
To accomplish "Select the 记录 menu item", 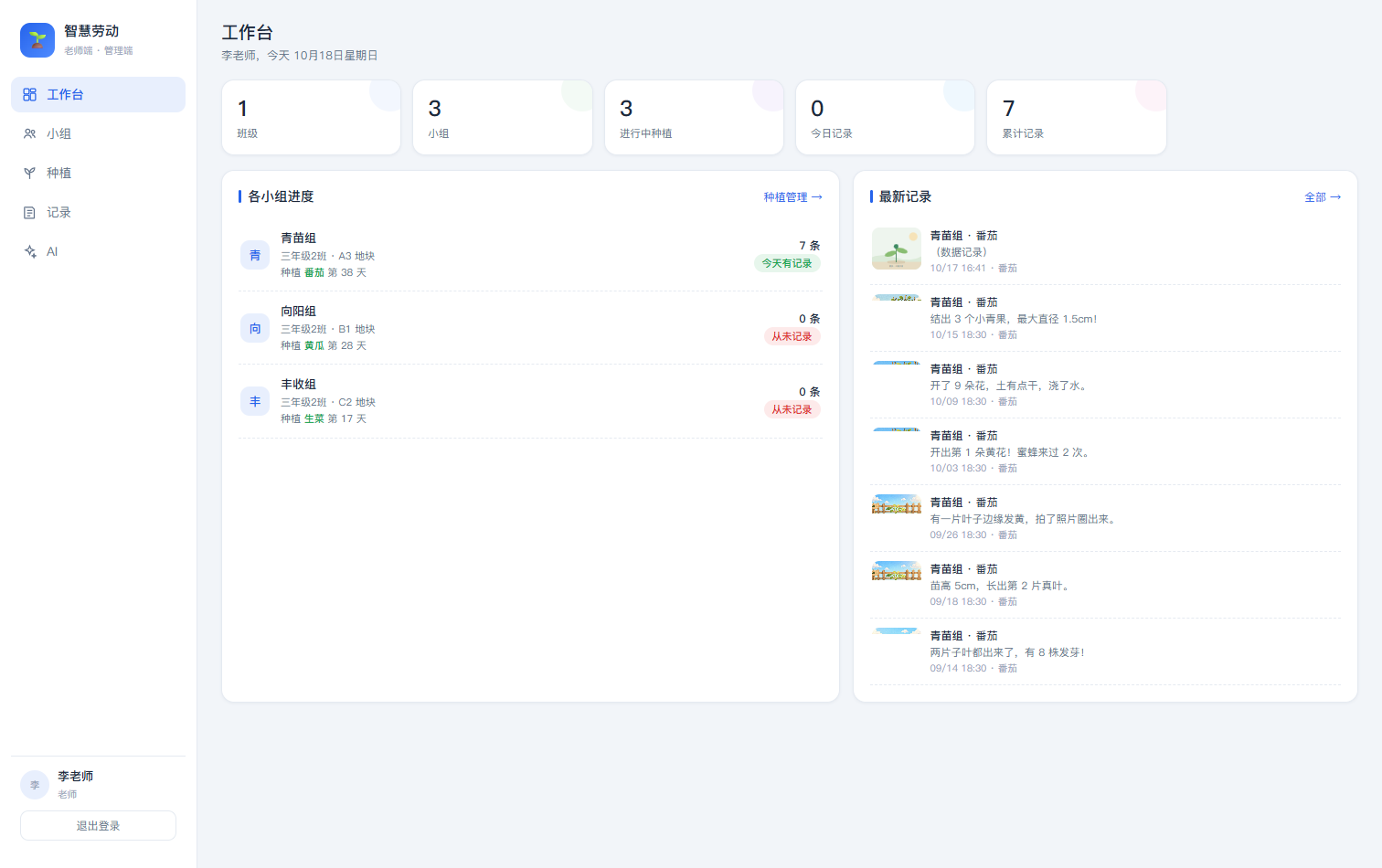I will click(x=98, y=213).
